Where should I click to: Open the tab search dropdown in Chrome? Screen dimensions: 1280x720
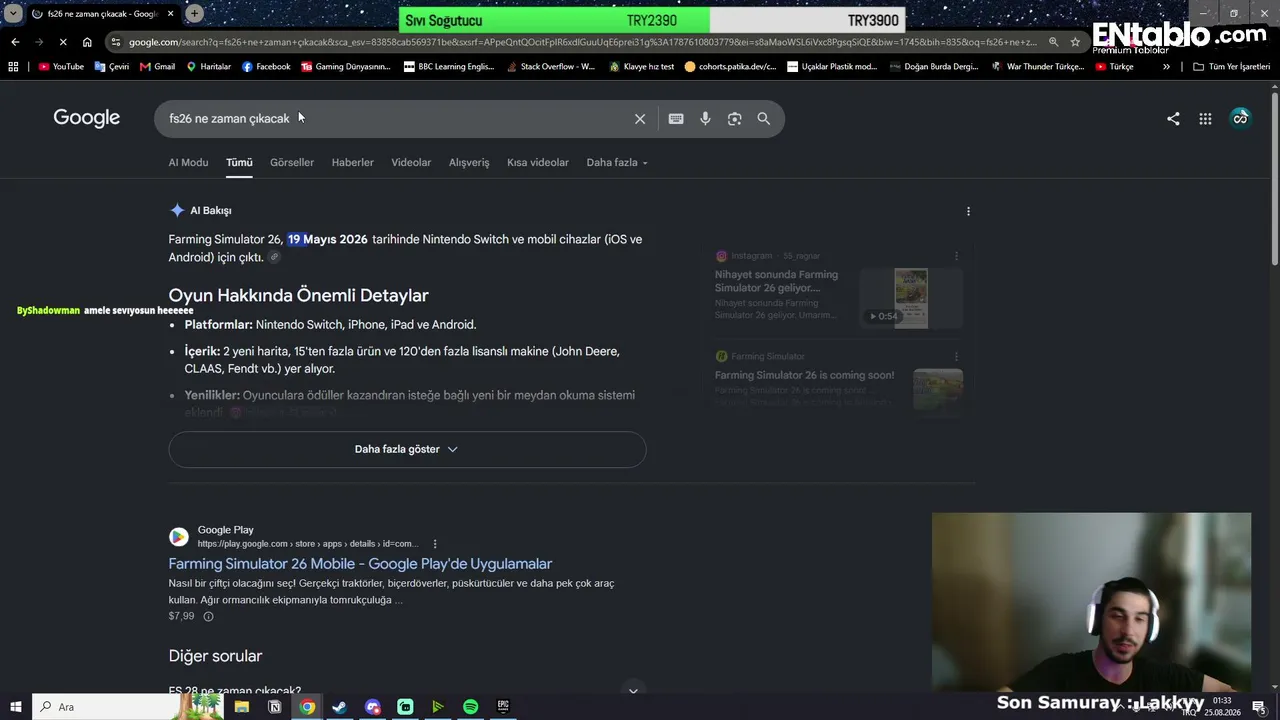[x=13, y=13]
